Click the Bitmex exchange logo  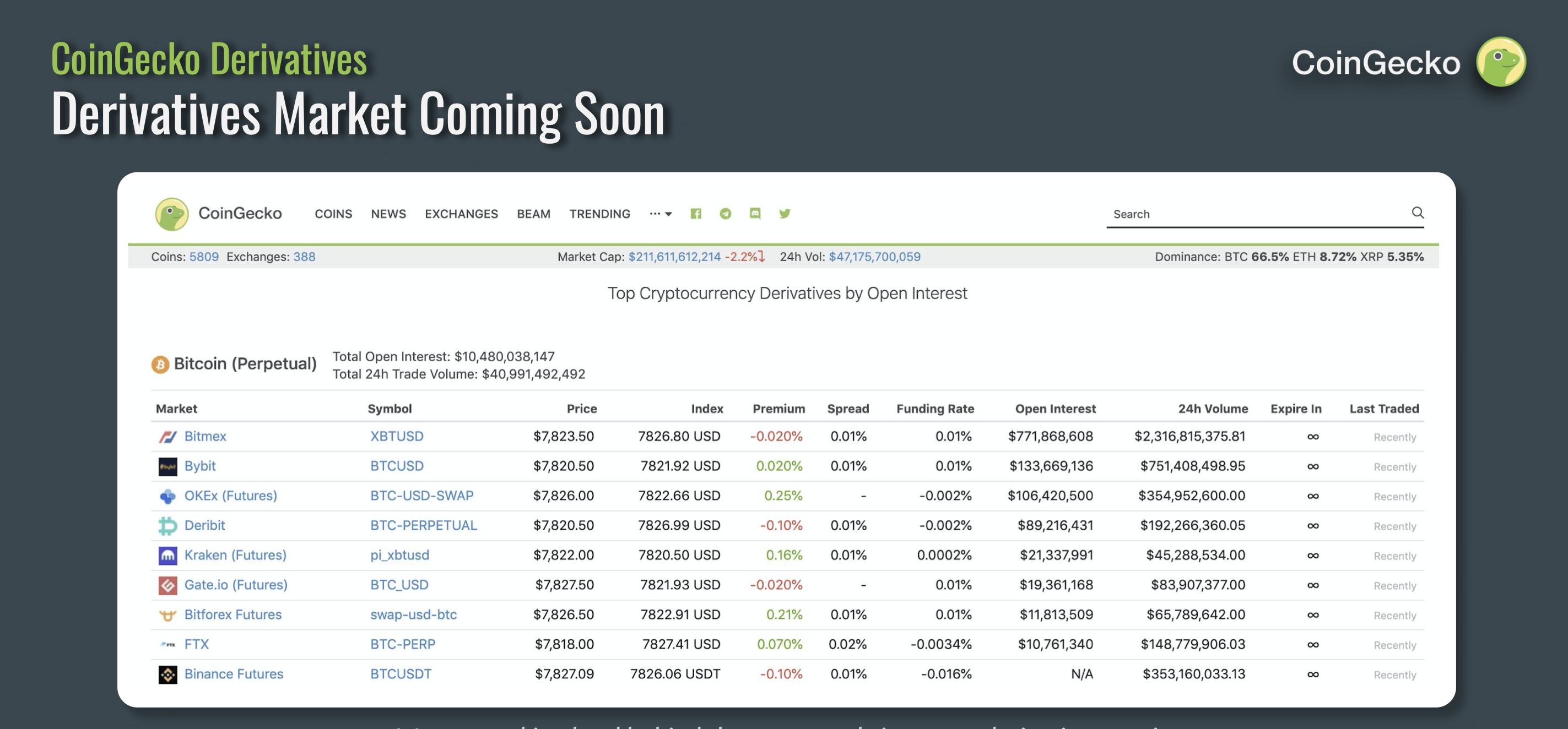pos(168,437)
